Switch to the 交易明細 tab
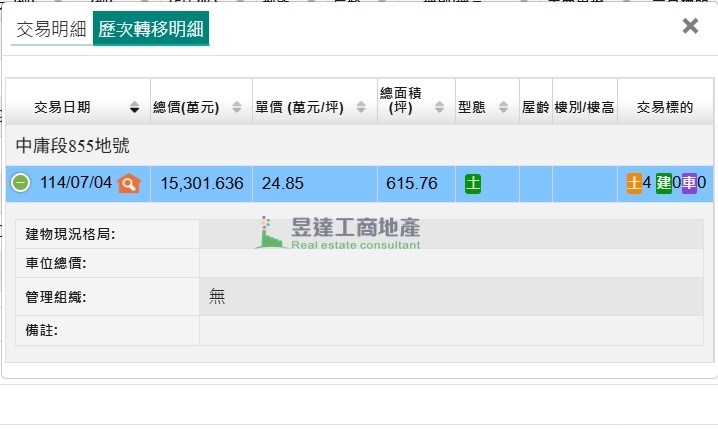The image size is (718, 429). point(50,30)
